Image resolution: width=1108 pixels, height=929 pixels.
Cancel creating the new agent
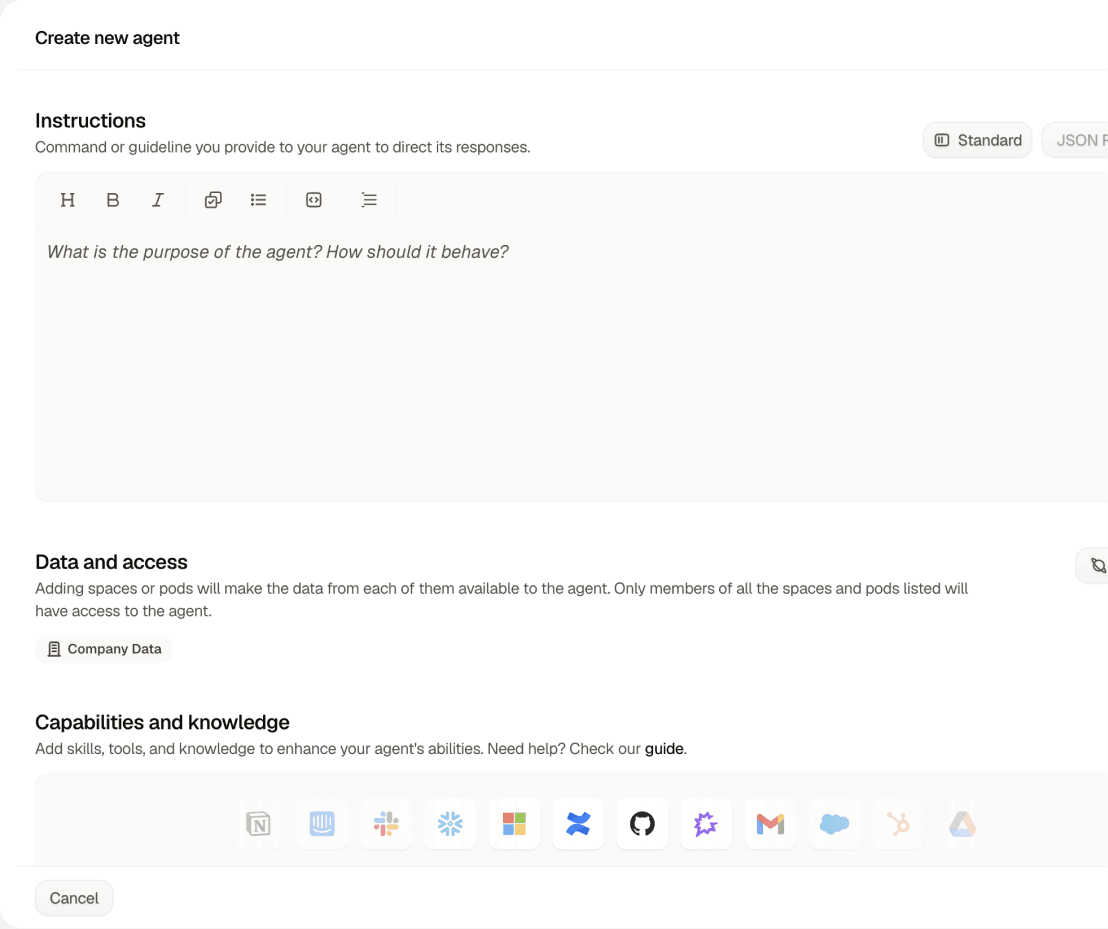pos(74,898)
